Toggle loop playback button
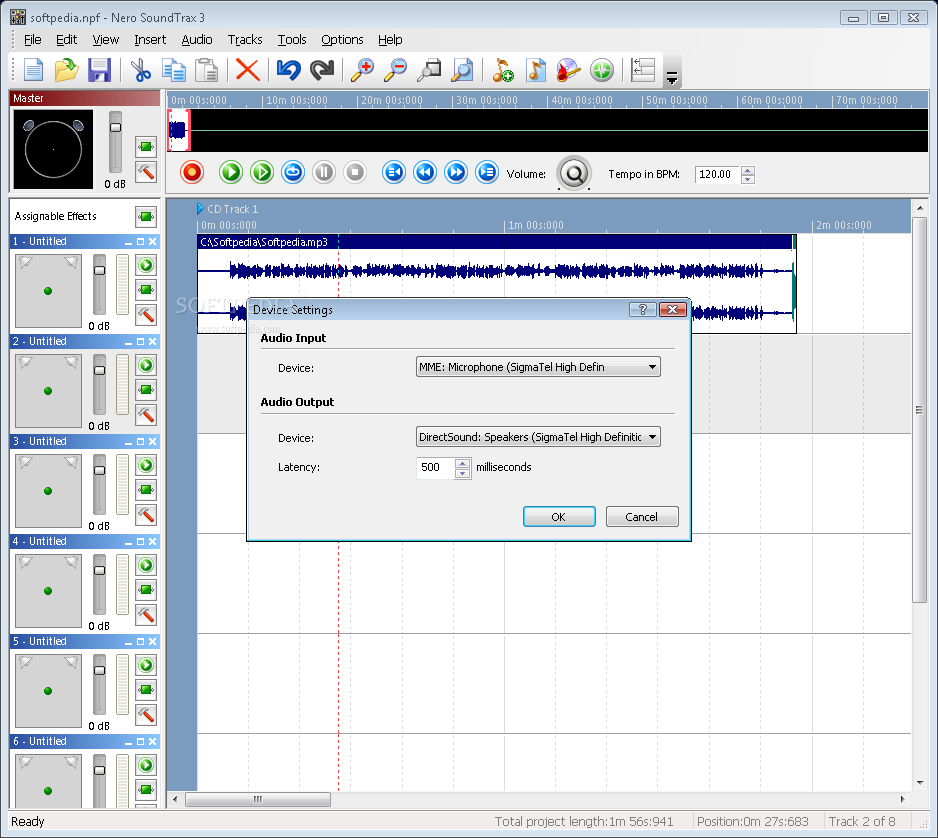Screen dimensions: 938x838 point(293,172)
